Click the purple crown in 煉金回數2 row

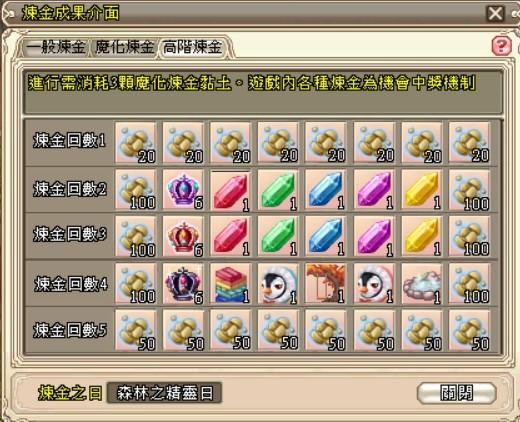point(183,190)
